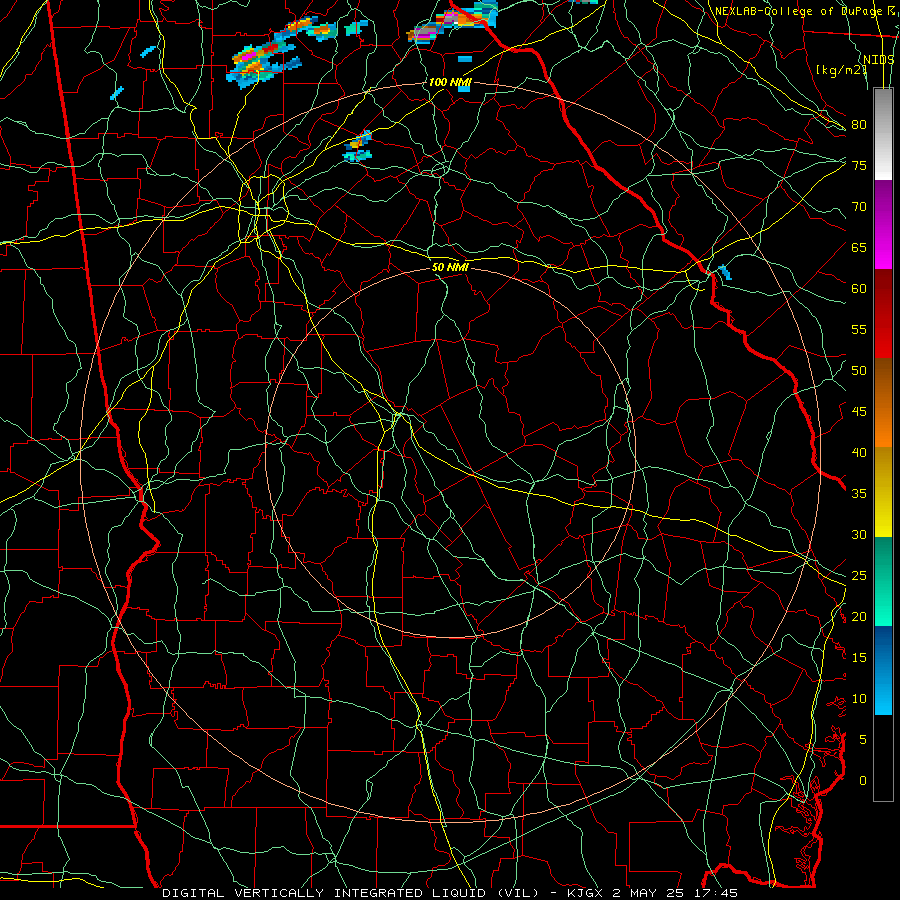Viewport: 900px width, 900px height.
Task: Click the 45 value on color scale
Action: [859, 412]
